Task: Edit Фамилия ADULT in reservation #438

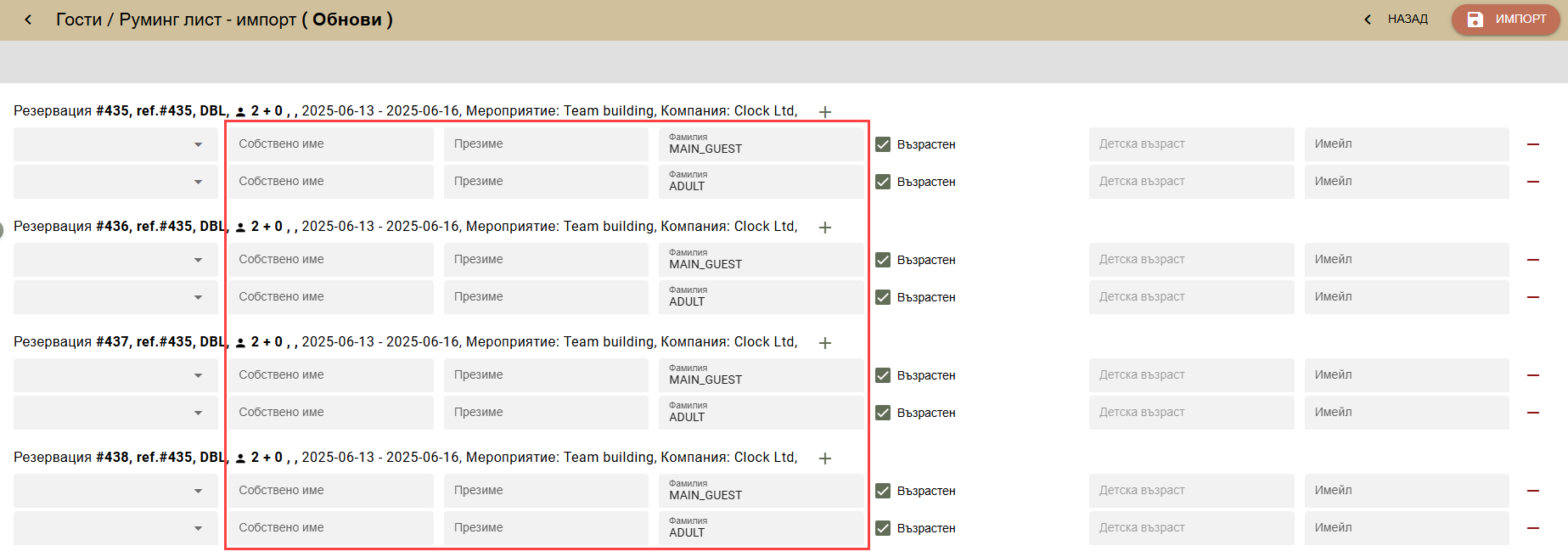Action: (x=761, y=528)
